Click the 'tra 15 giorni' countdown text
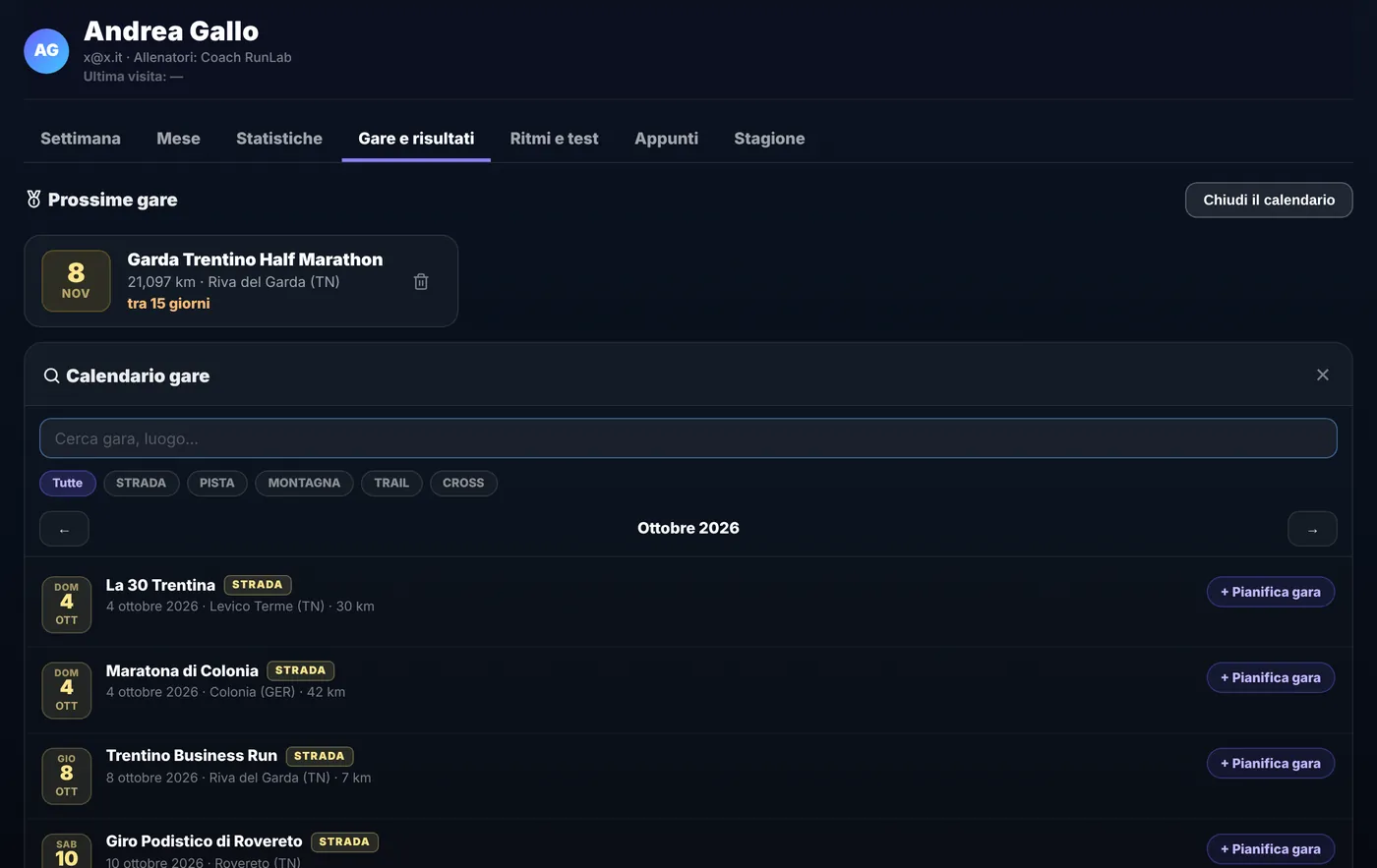1377x868 pixels. [168, 304]
